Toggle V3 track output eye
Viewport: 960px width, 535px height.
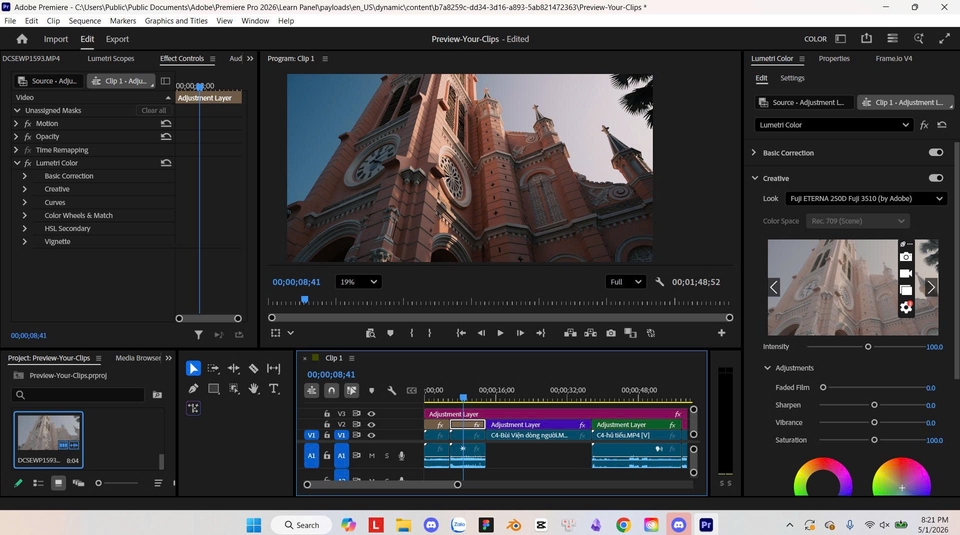tap(371, 414)
